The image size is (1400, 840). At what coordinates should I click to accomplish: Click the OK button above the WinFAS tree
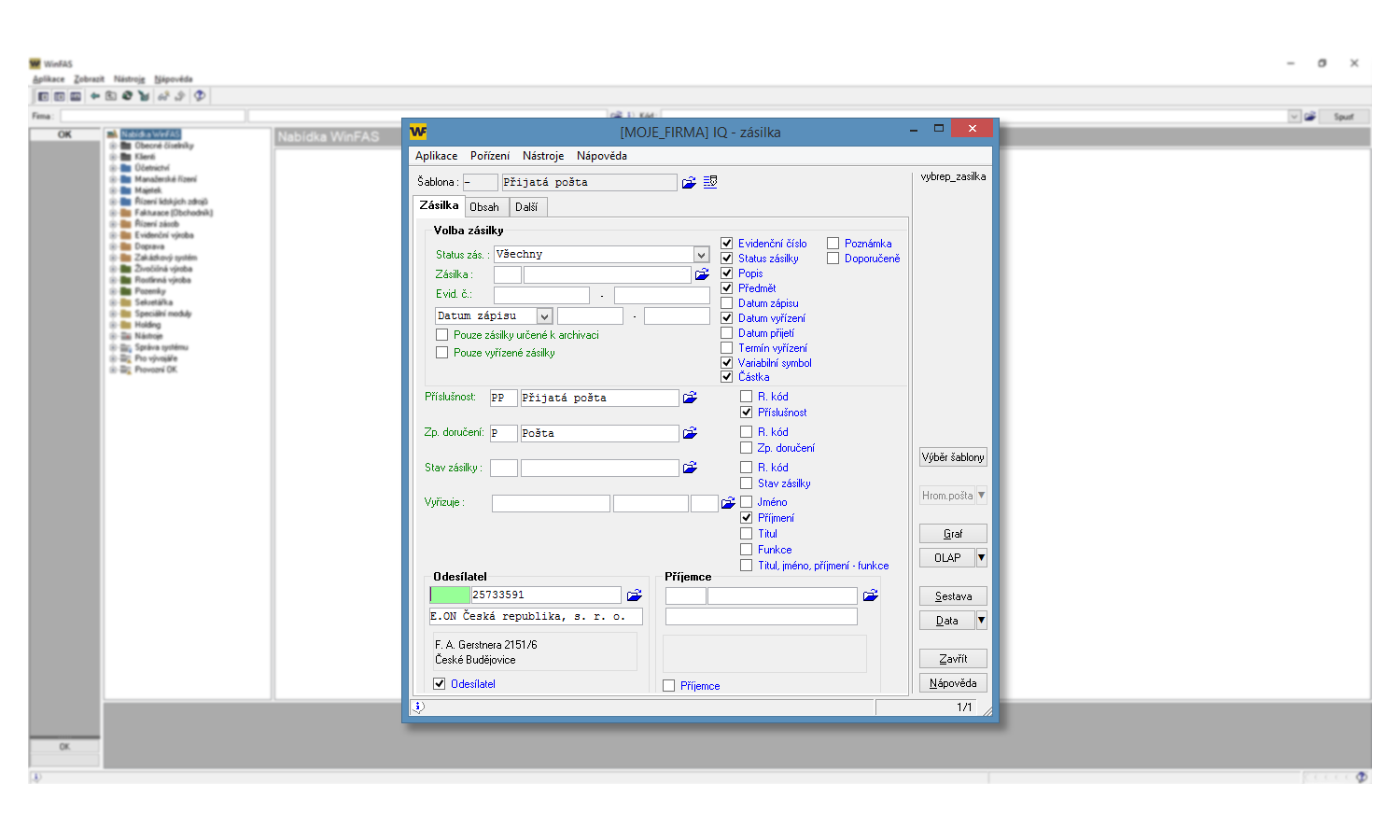(64, 134)
